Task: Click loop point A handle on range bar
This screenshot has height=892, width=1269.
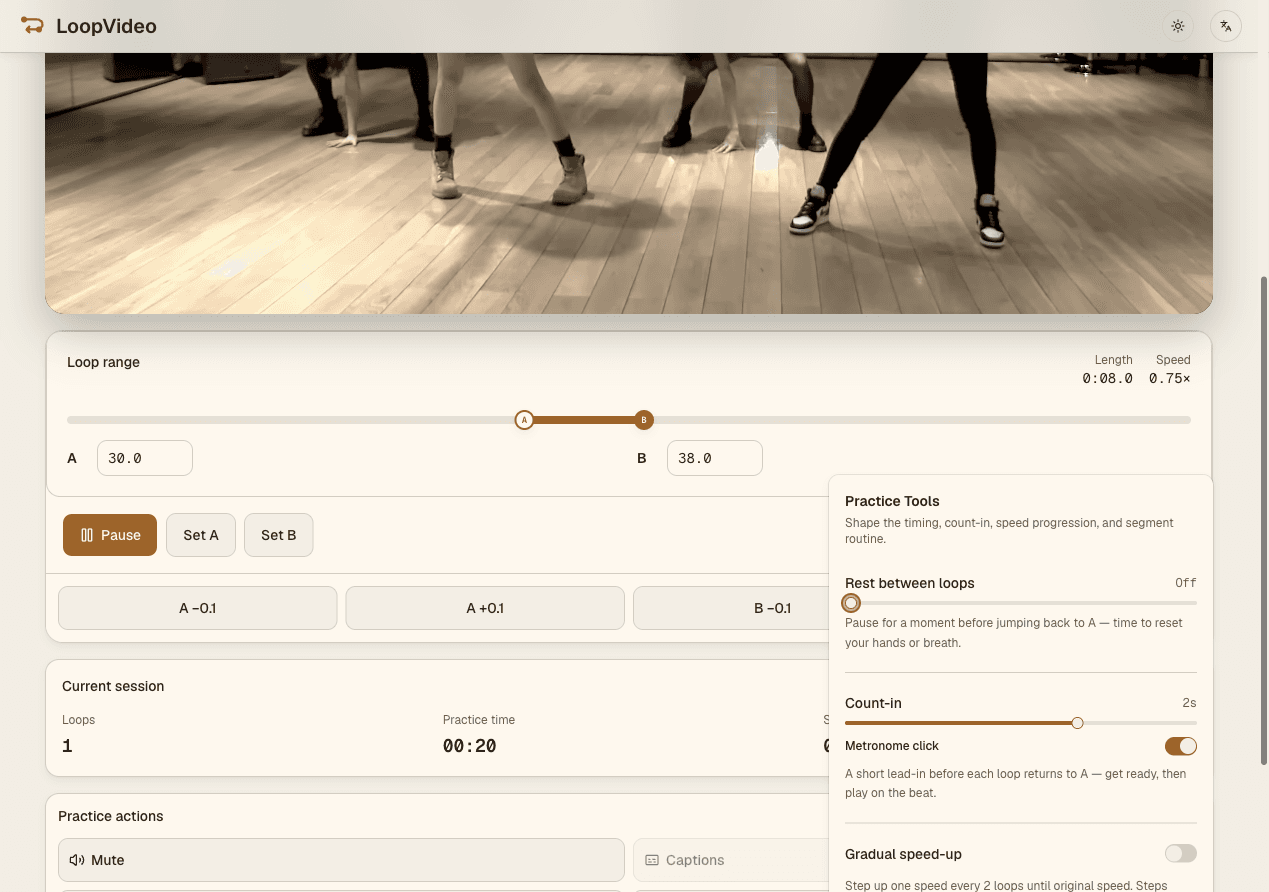Action: point(524,420)
